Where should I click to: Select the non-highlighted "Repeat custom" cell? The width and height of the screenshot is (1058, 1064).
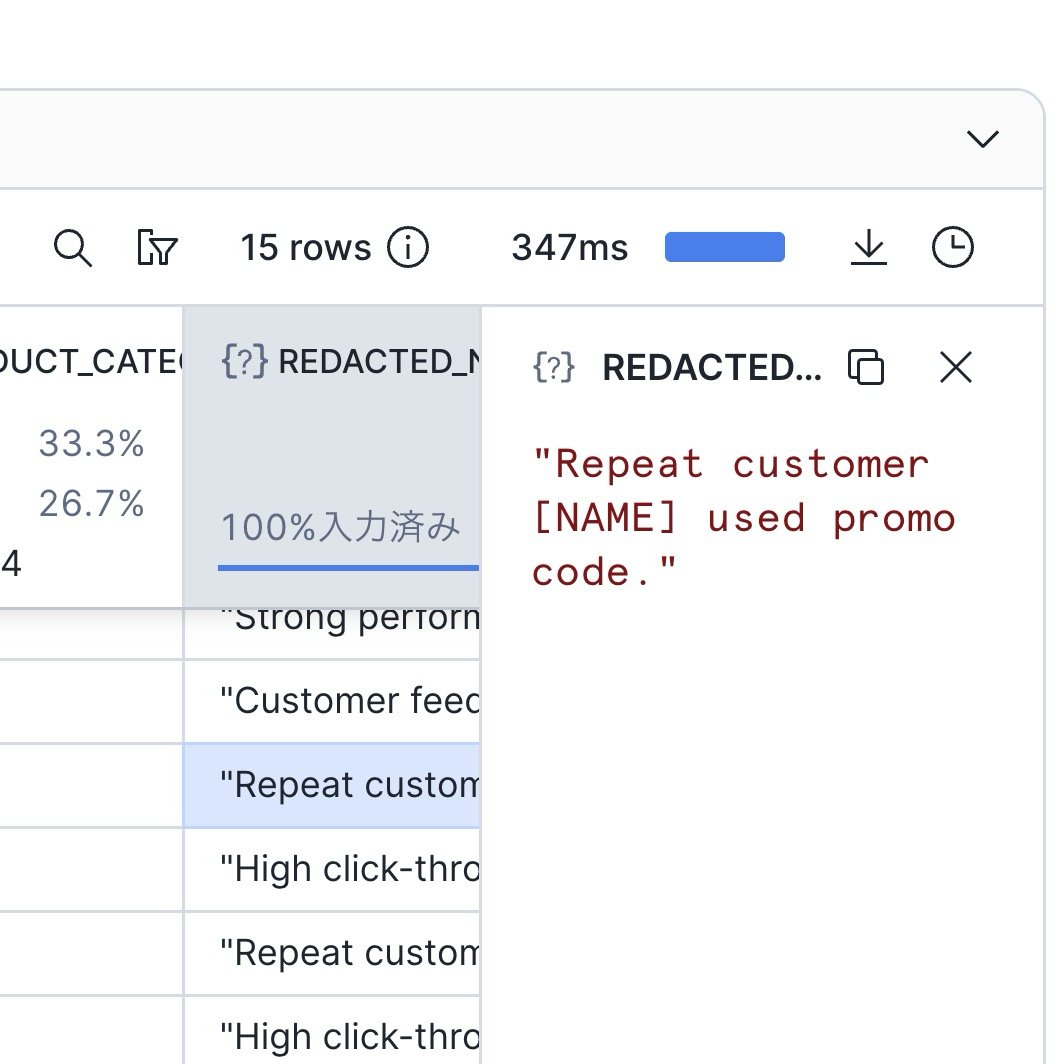point(332,953)
